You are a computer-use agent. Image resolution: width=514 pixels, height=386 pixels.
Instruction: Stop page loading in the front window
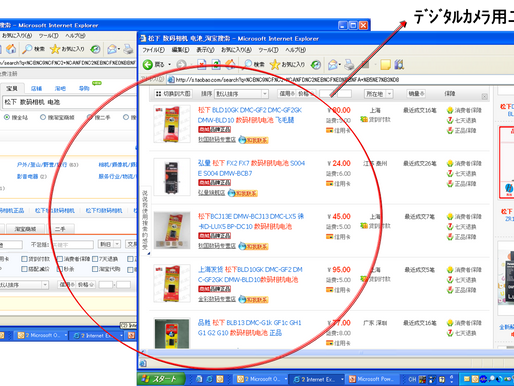tap(201, 64)
